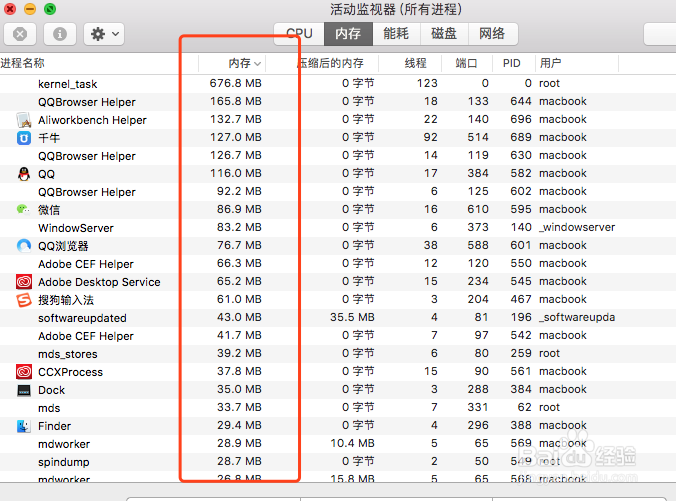This screenshot has width=676, height=501.
Task: Click the 35.5 MB compressed memory value
Action: coord(352,317)
